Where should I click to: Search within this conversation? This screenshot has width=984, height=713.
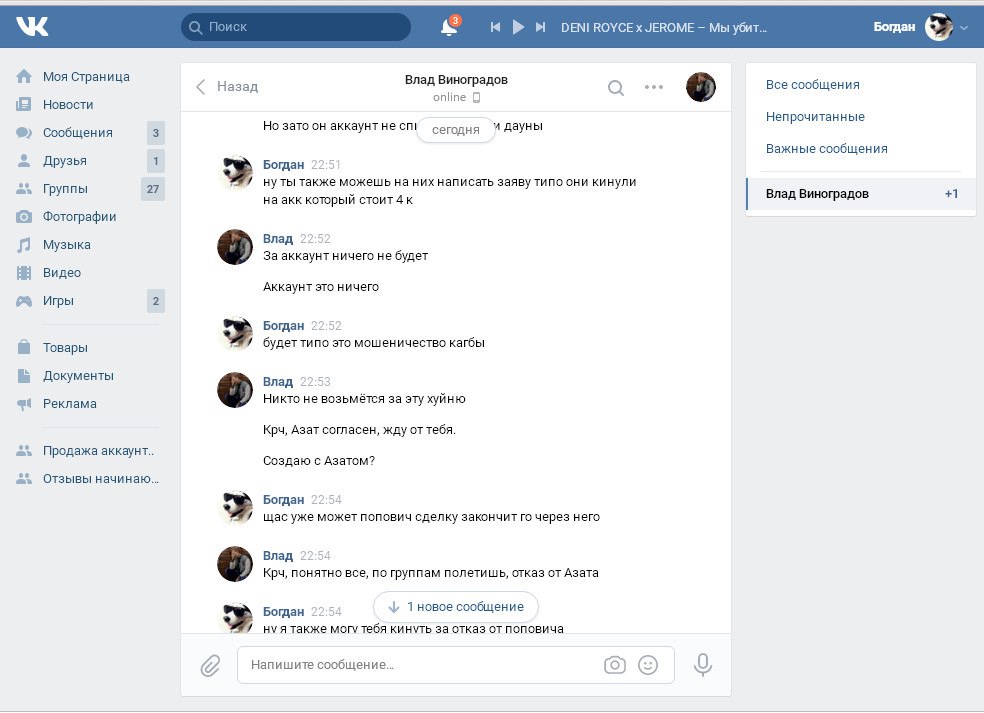pyautogui.click(x=616, y=88)
